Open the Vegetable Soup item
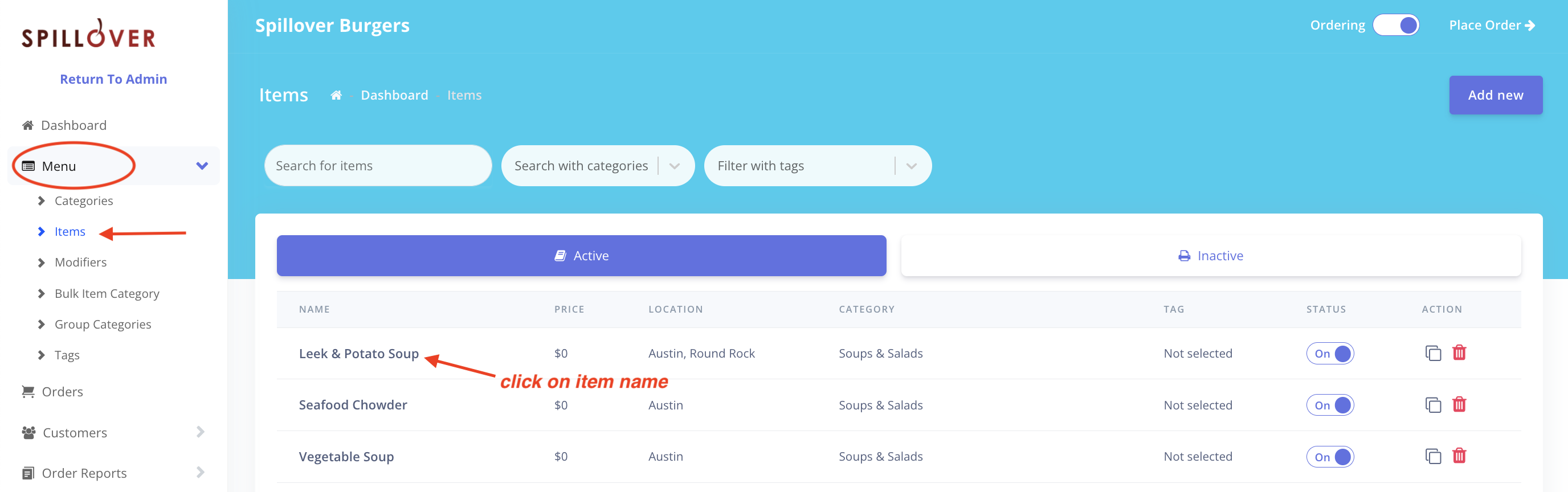This screenshot has height=492, width=1568. coord(346,457)
